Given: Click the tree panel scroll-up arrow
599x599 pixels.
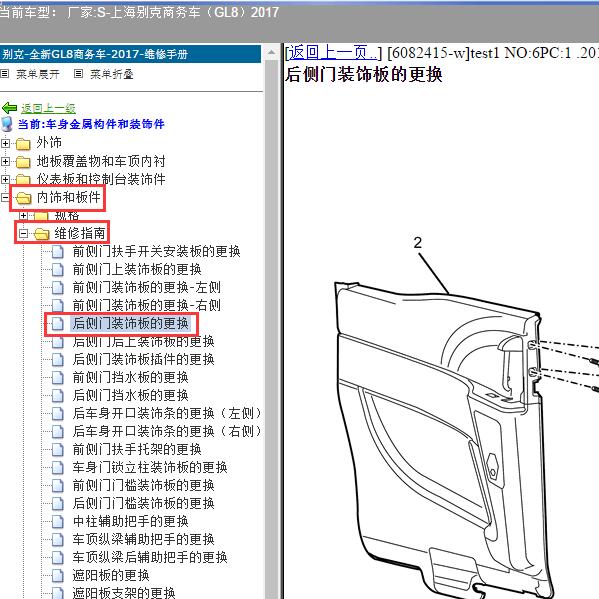Looking at the screenshot, I should pos(271,53).
